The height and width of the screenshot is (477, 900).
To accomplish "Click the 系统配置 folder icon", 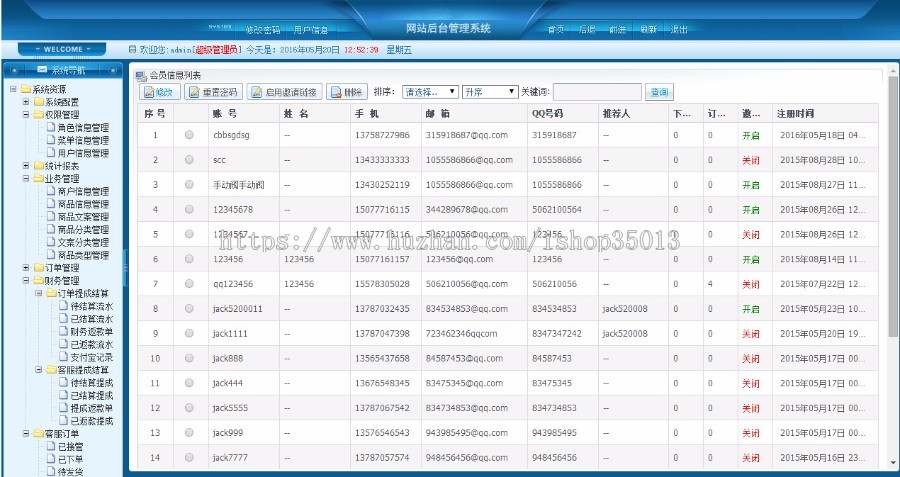I will [38, 102].
